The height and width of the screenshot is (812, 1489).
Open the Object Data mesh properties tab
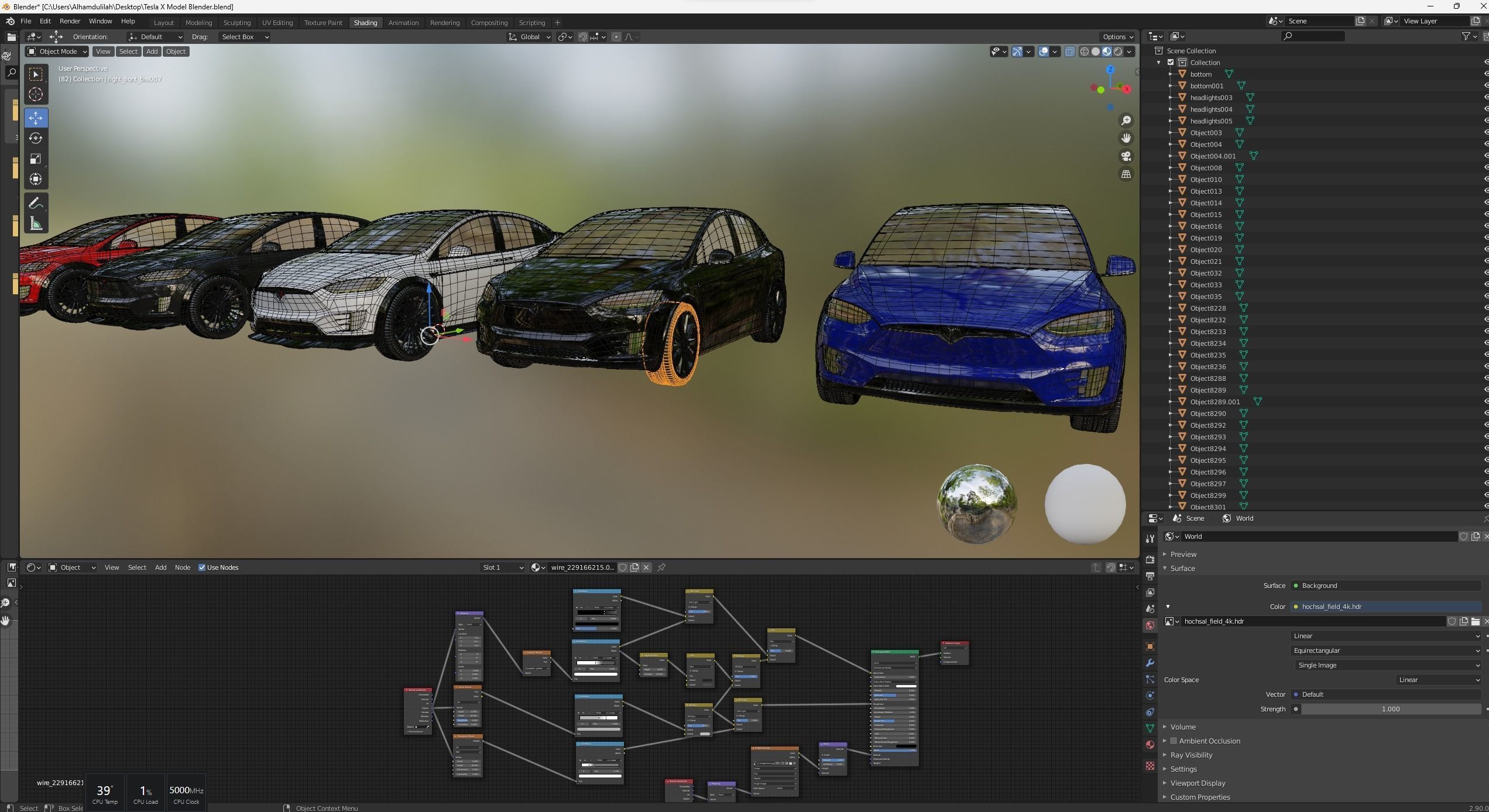pyautogui.click(x=1150, y=728)
